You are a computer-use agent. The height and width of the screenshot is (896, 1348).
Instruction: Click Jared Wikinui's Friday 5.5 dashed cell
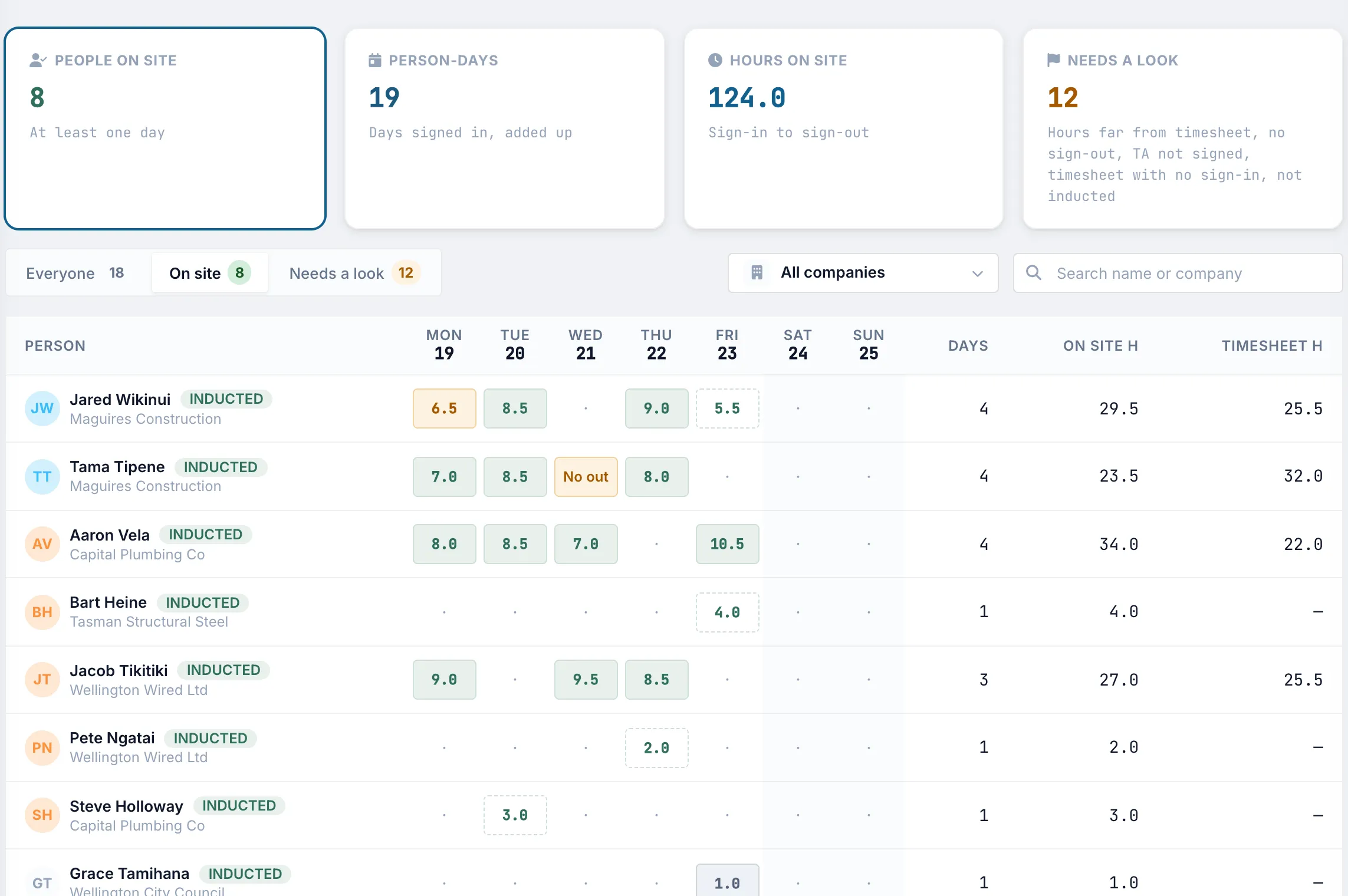pyautogui.click(x=728, y=409)
